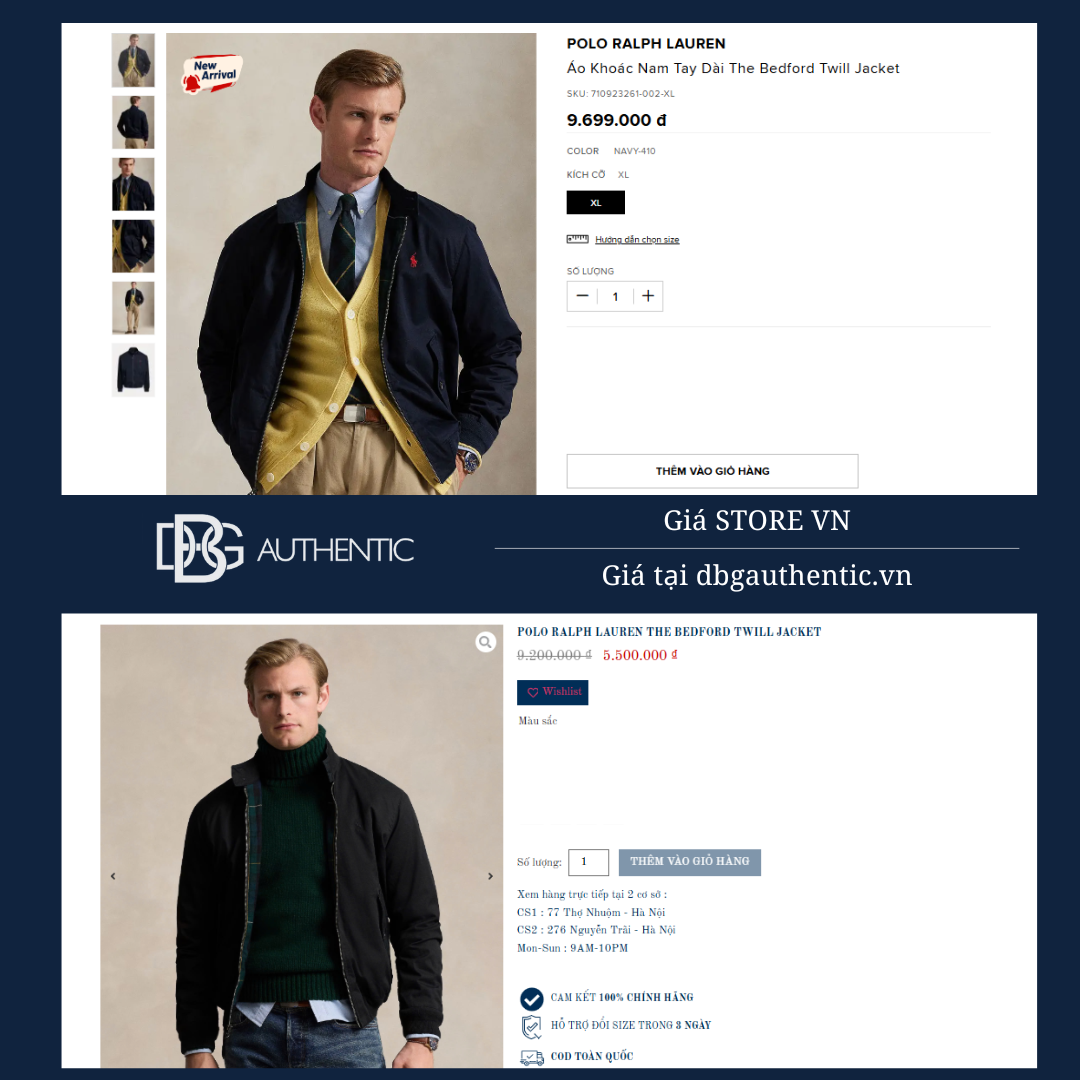Click the ruler size guide icon
Viewport: 1080px width, 1080px height.
tap(577, 239)
